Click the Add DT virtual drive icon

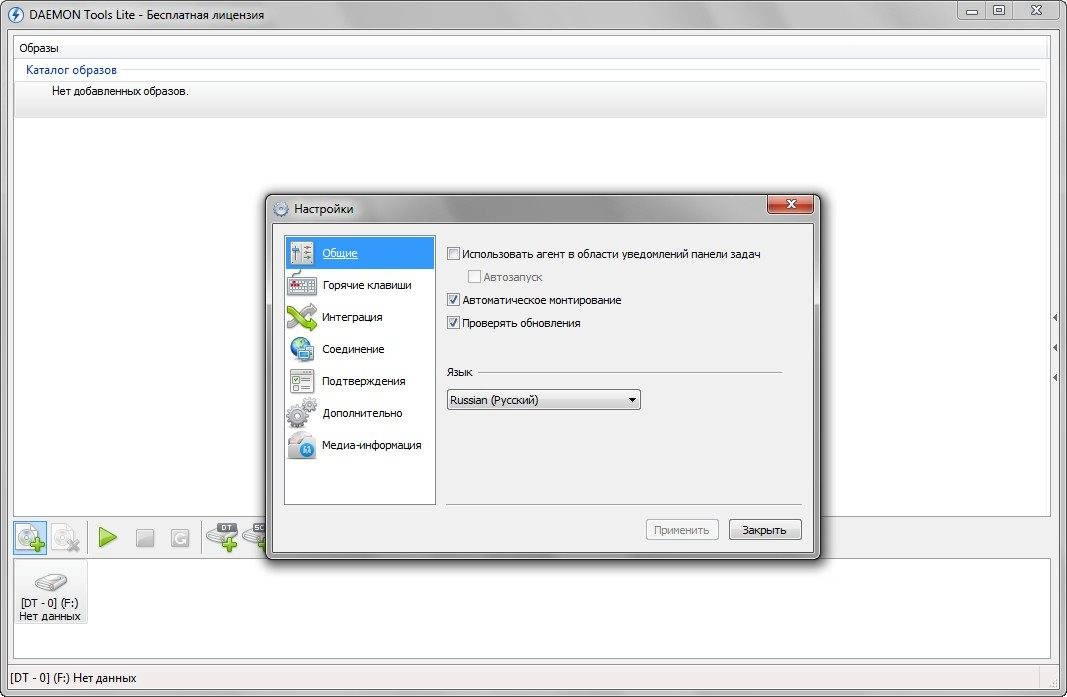coord(223,537)
